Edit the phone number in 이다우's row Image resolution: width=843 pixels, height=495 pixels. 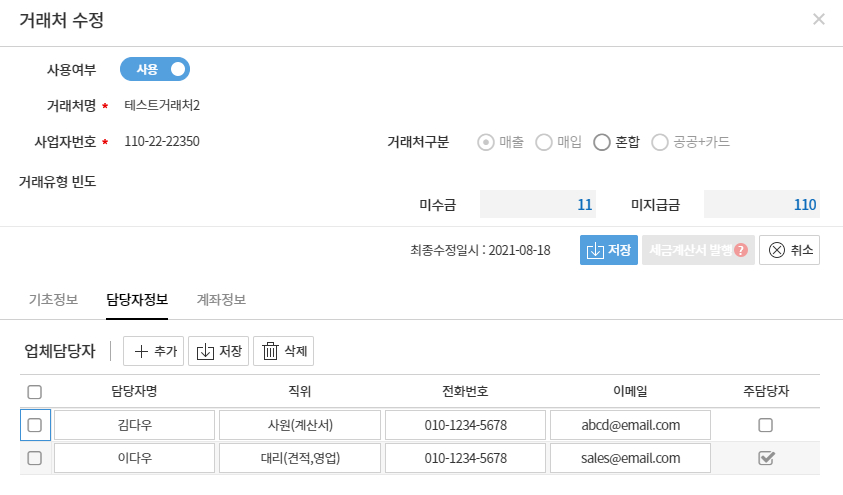(x=466, y=458)
